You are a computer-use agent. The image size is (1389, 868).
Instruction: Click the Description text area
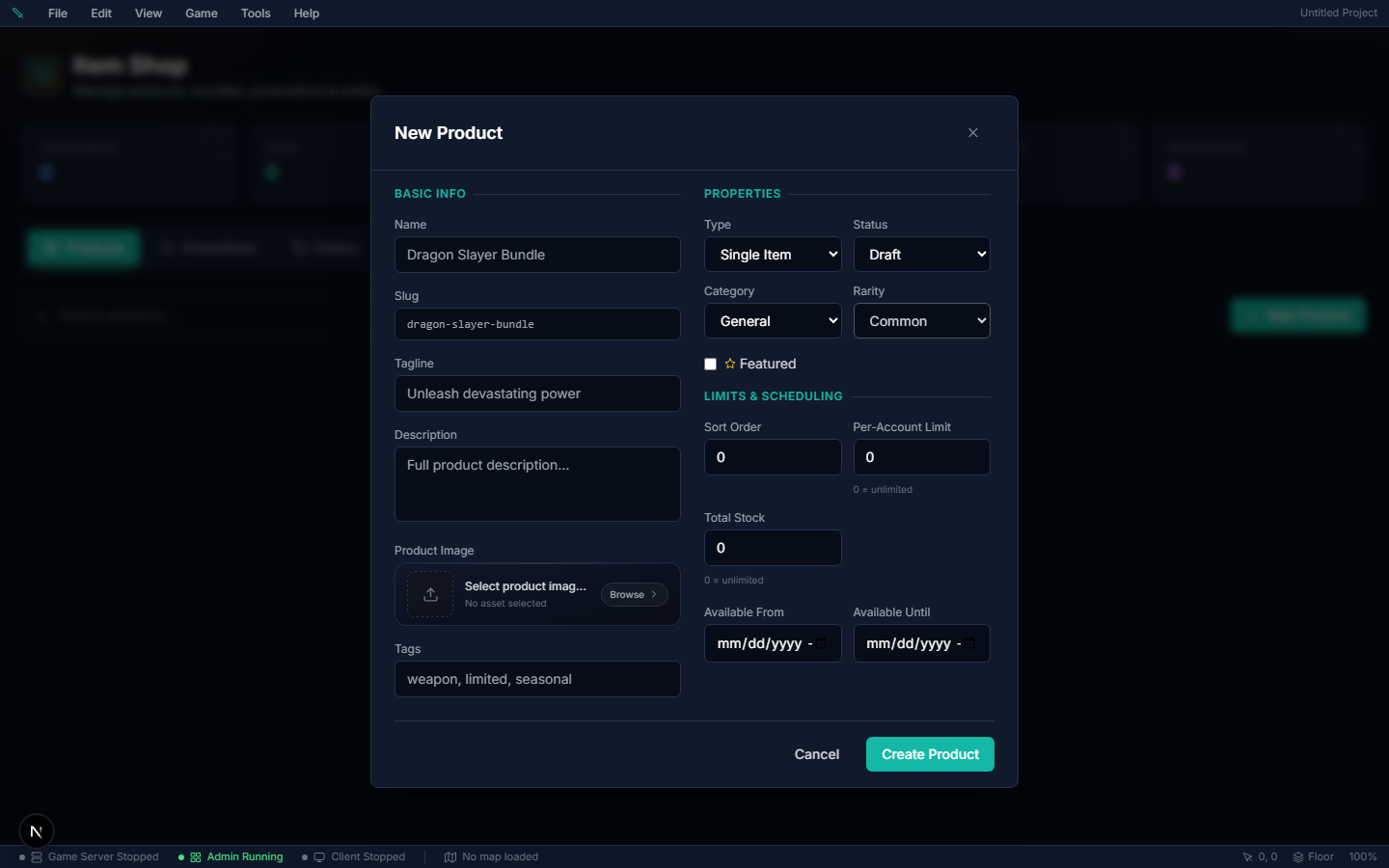click(537, 484)
